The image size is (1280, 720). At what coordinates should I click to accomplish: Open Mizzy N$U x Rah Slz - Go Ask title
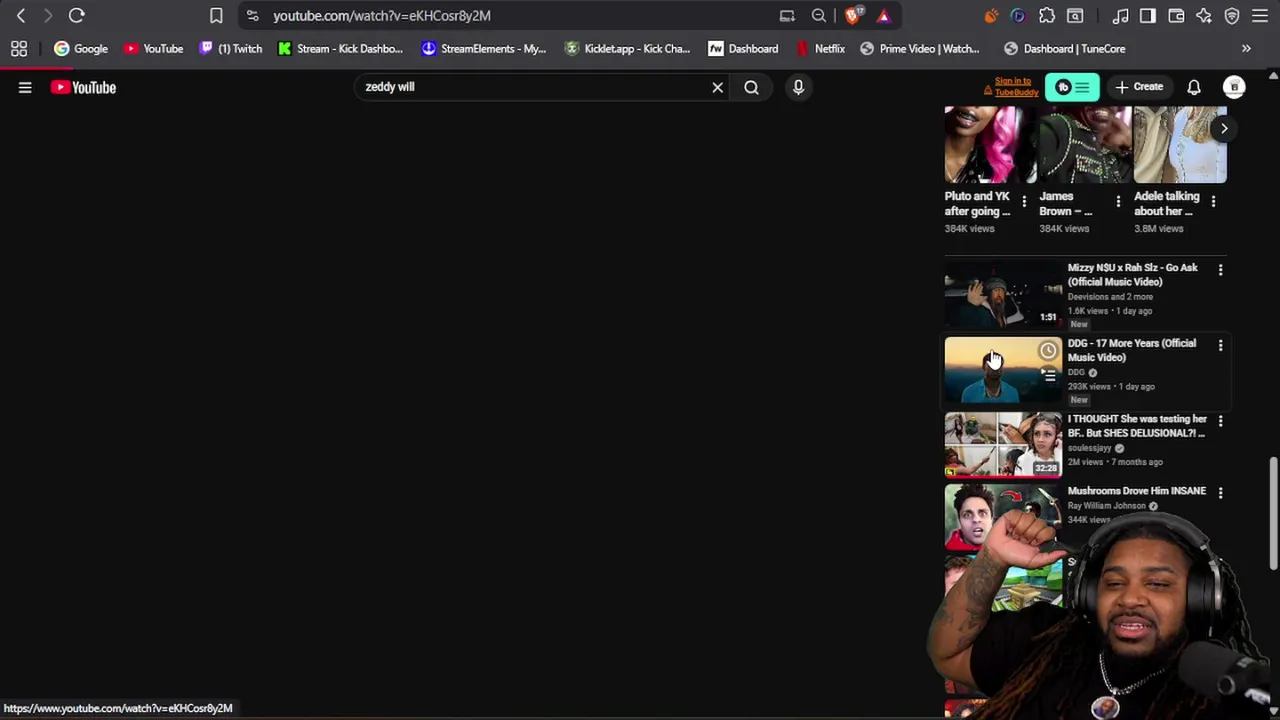(x=1133, y=275)
